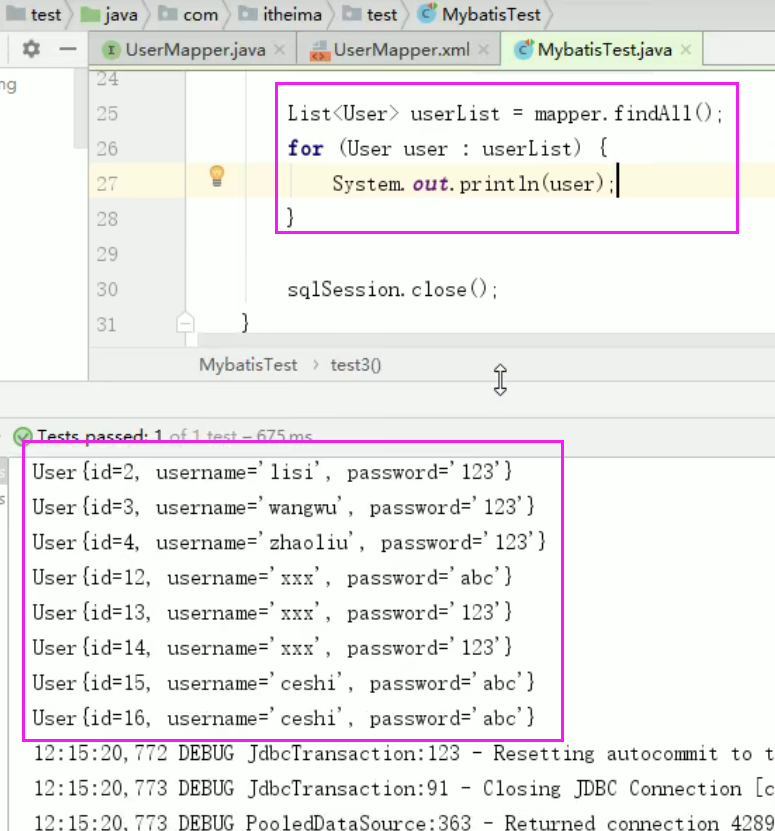Click 'for' keyword on line 26

point(305,148)
